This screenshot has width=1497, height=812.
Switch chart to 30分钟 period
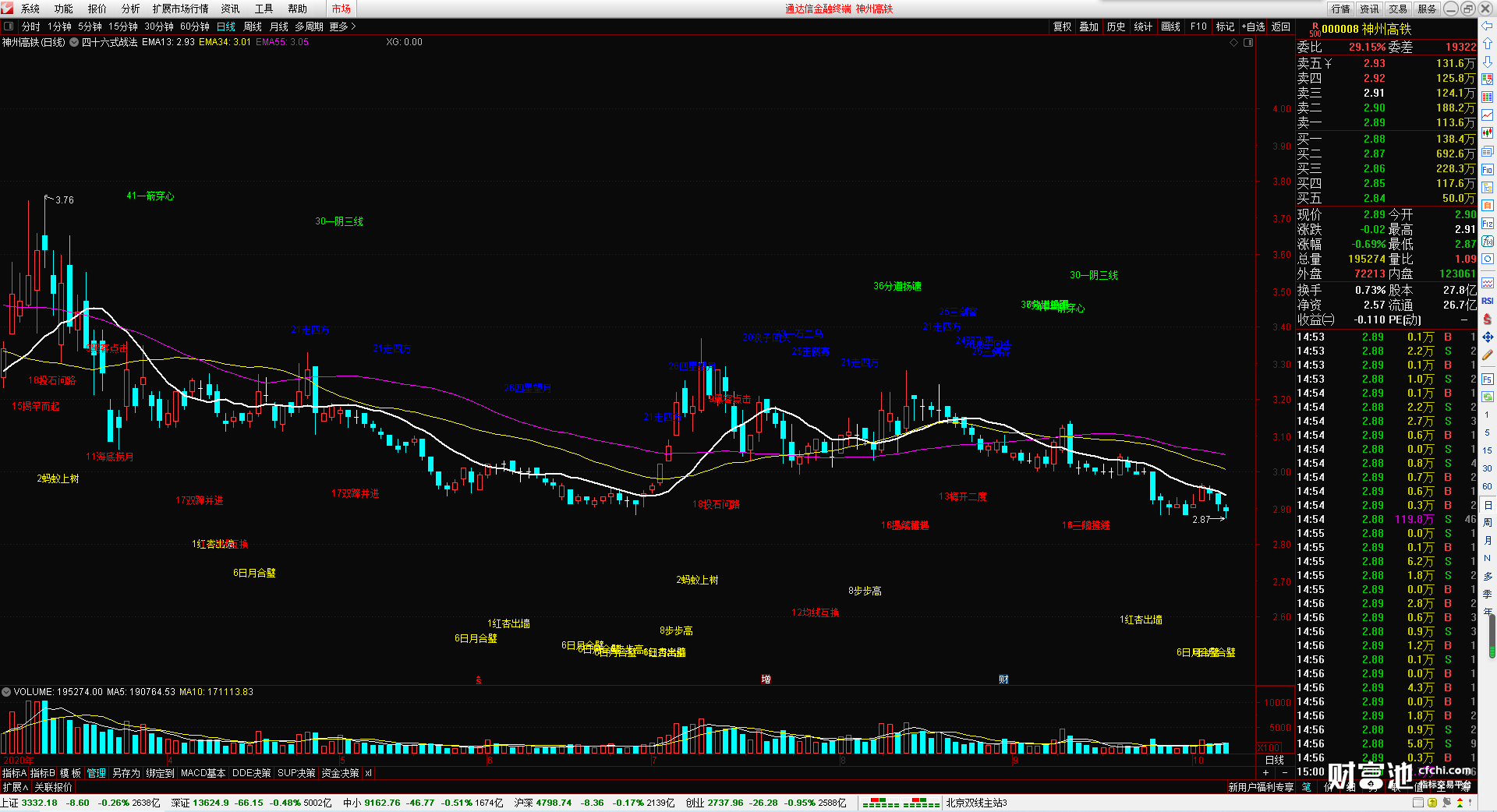[x=159, y=26]
